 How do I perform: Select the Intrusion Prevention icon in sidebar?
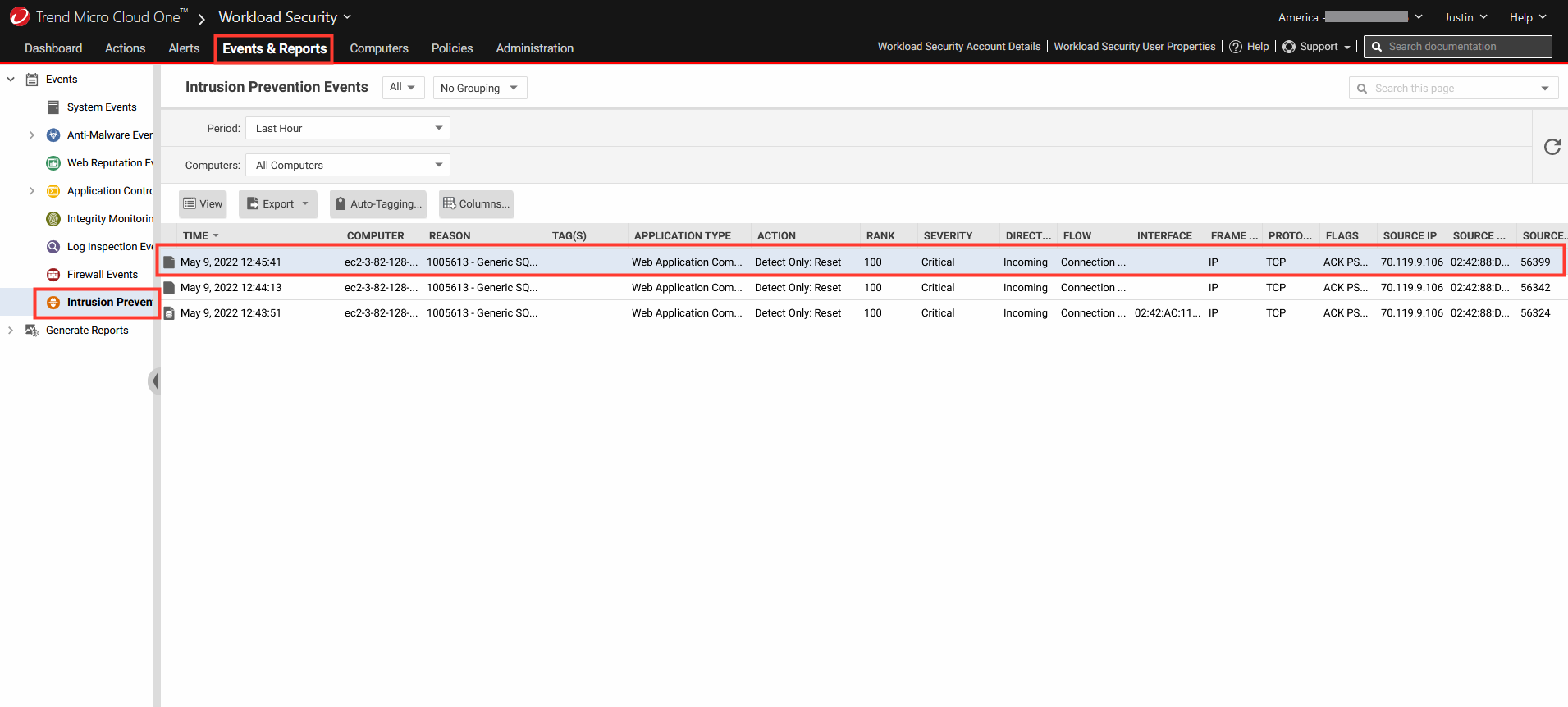pyautogui.click(x=53, y=303)
